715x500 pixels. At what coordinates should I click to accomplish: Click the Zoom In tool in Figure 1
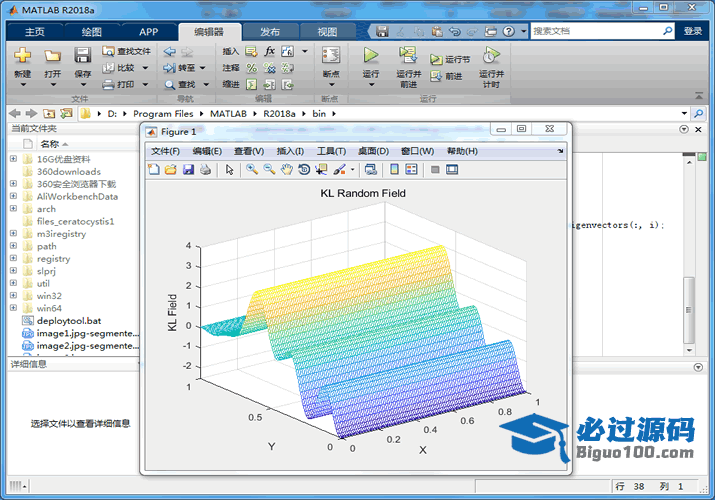(x=252, y=170)
